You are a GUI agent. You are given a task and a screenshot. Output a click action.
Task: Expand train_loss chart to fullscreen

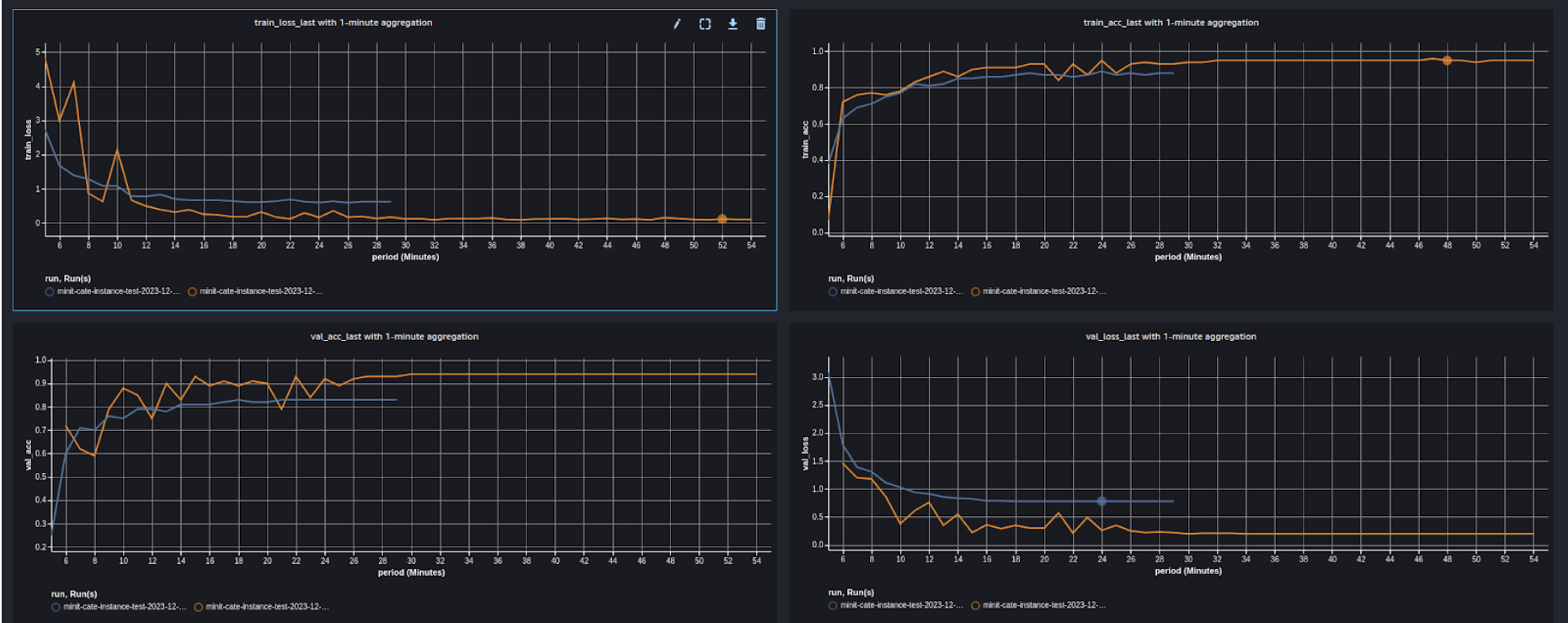point(705,24)
